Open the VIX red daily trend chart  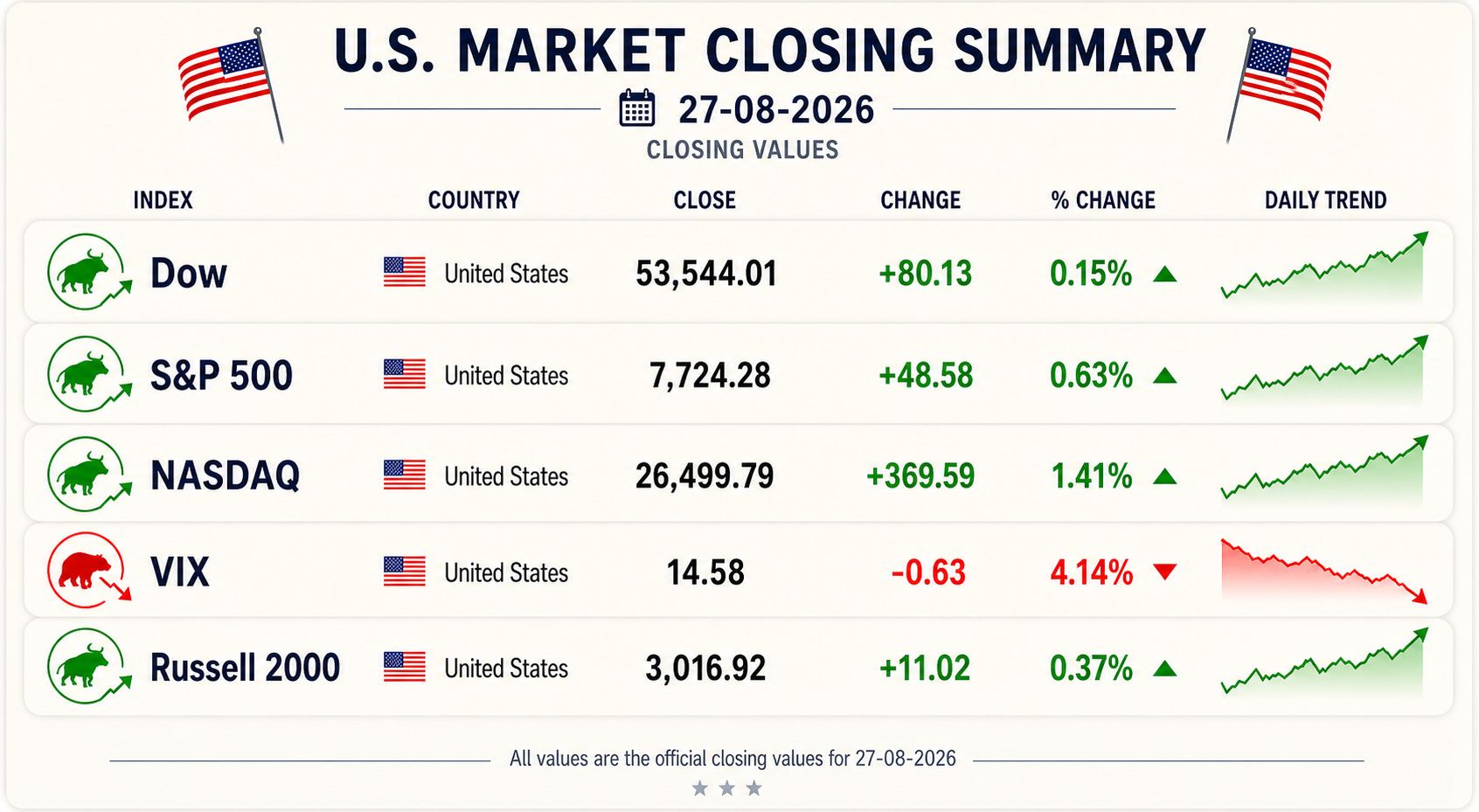click(x=1324, y=572)
